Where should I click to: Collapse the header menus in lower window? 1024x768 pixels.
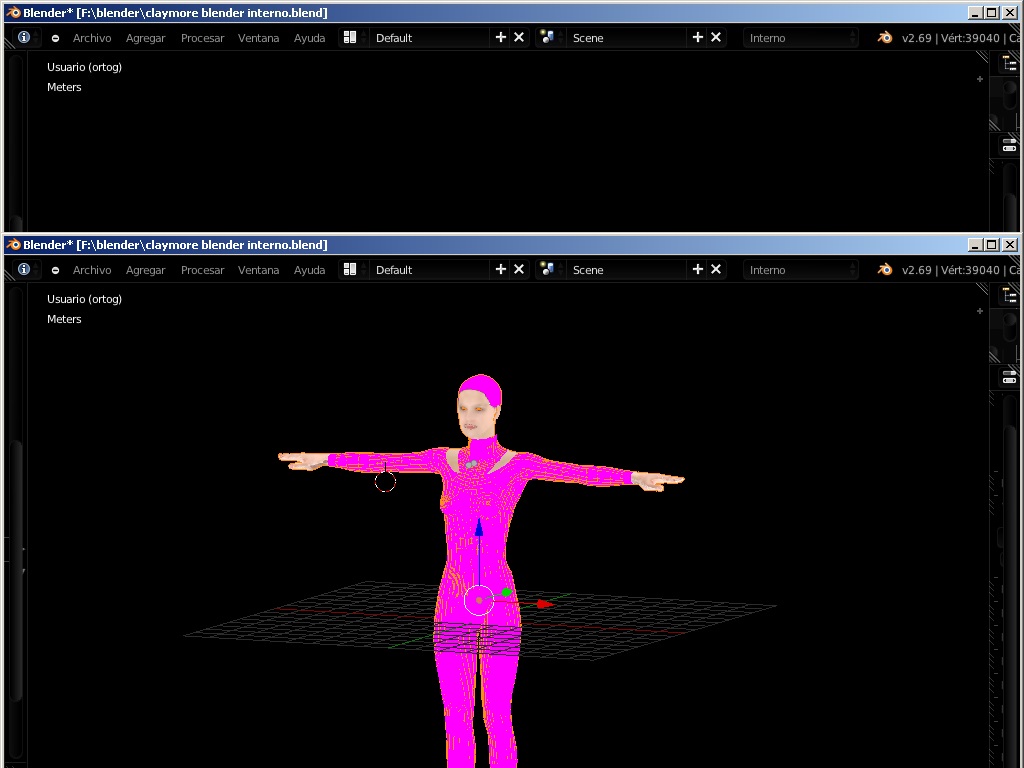coord(56,270)
